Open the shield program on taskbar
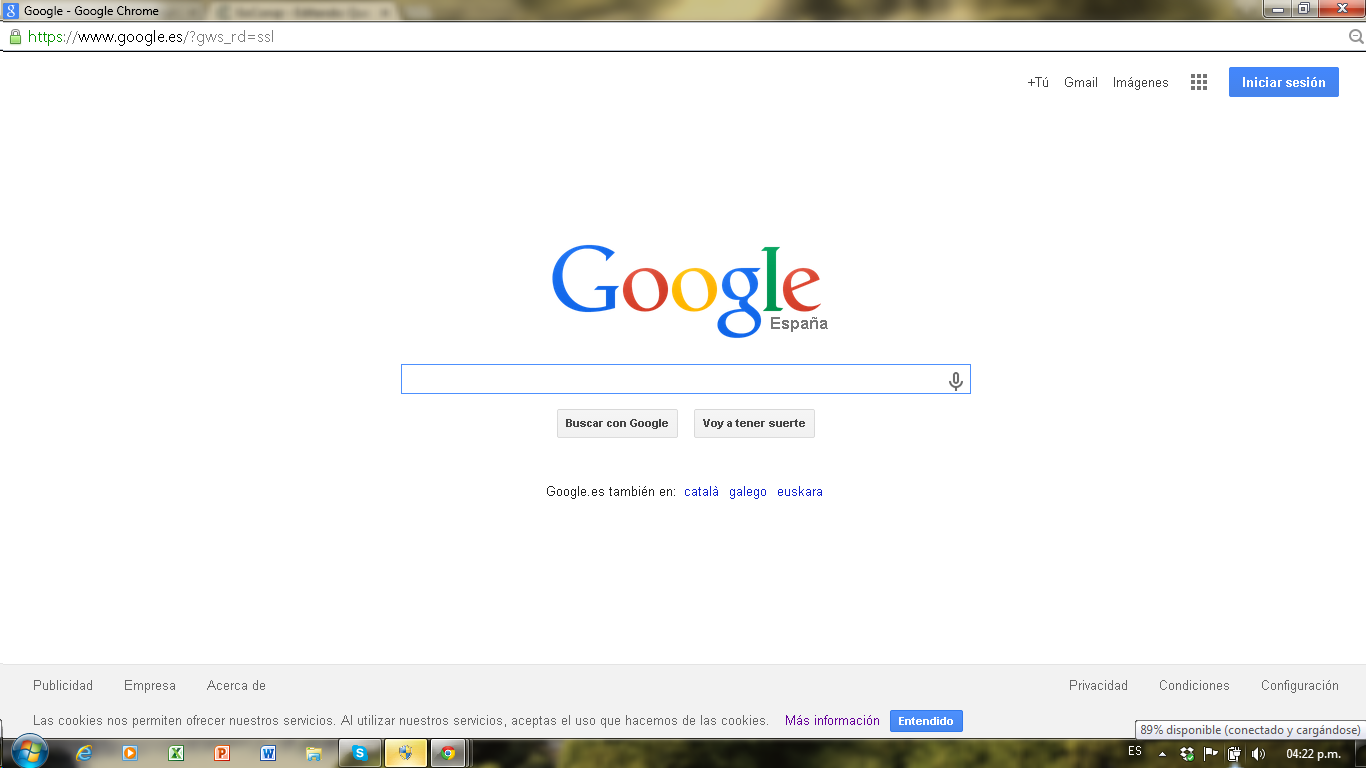 tap(406, 753)
